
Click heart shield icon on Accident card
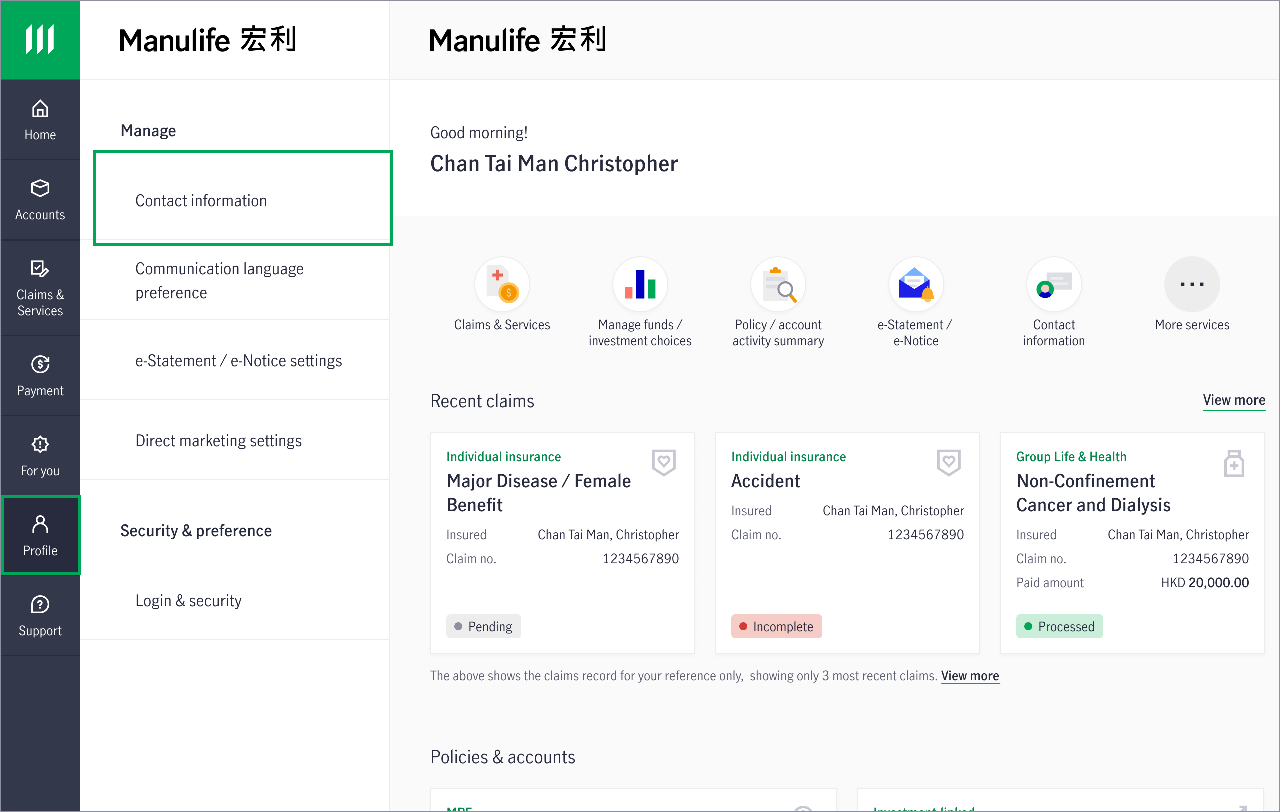point(949,462)
